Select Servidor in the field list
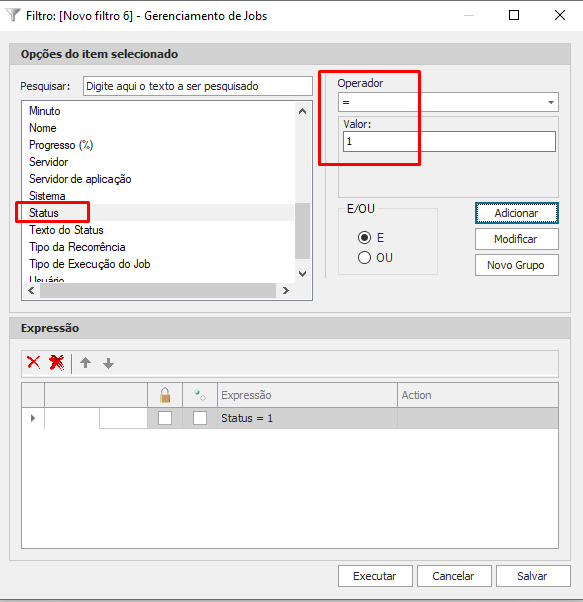The image size is (583, 602). 48,162
